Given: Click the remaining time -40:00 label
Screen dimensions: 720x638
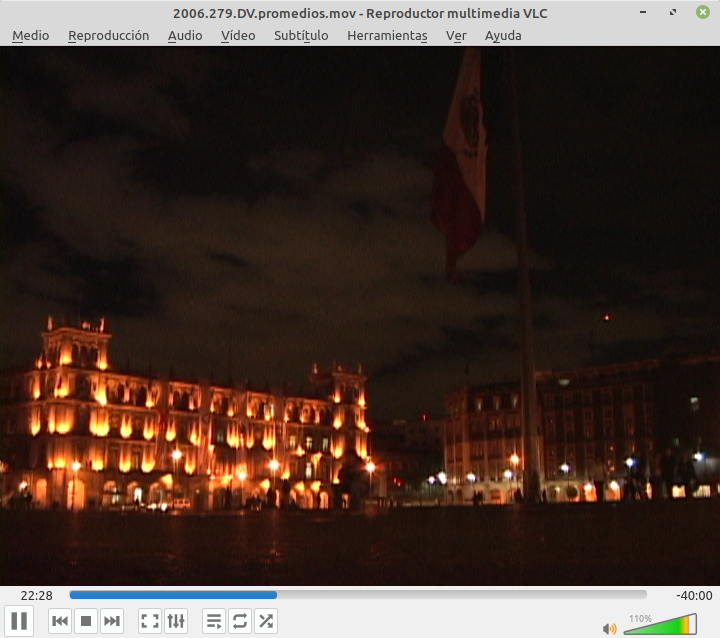Looking at the screenshot, I should (694, 595).
